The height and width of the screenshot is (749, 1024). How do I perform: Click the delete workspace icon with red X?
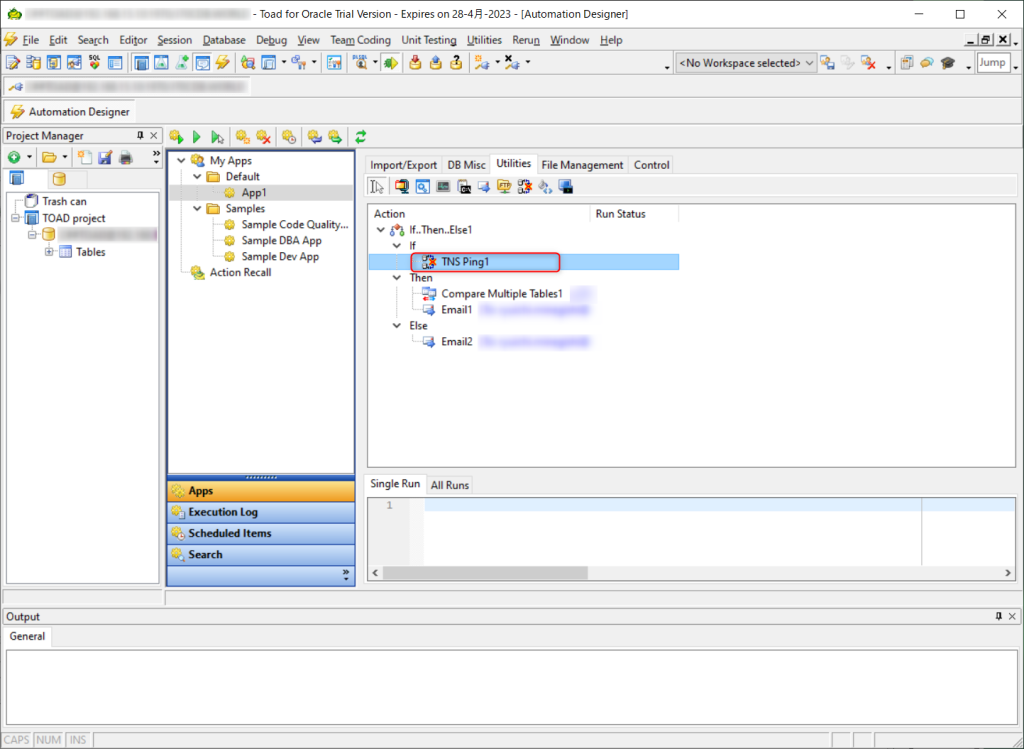click(868, 63)
